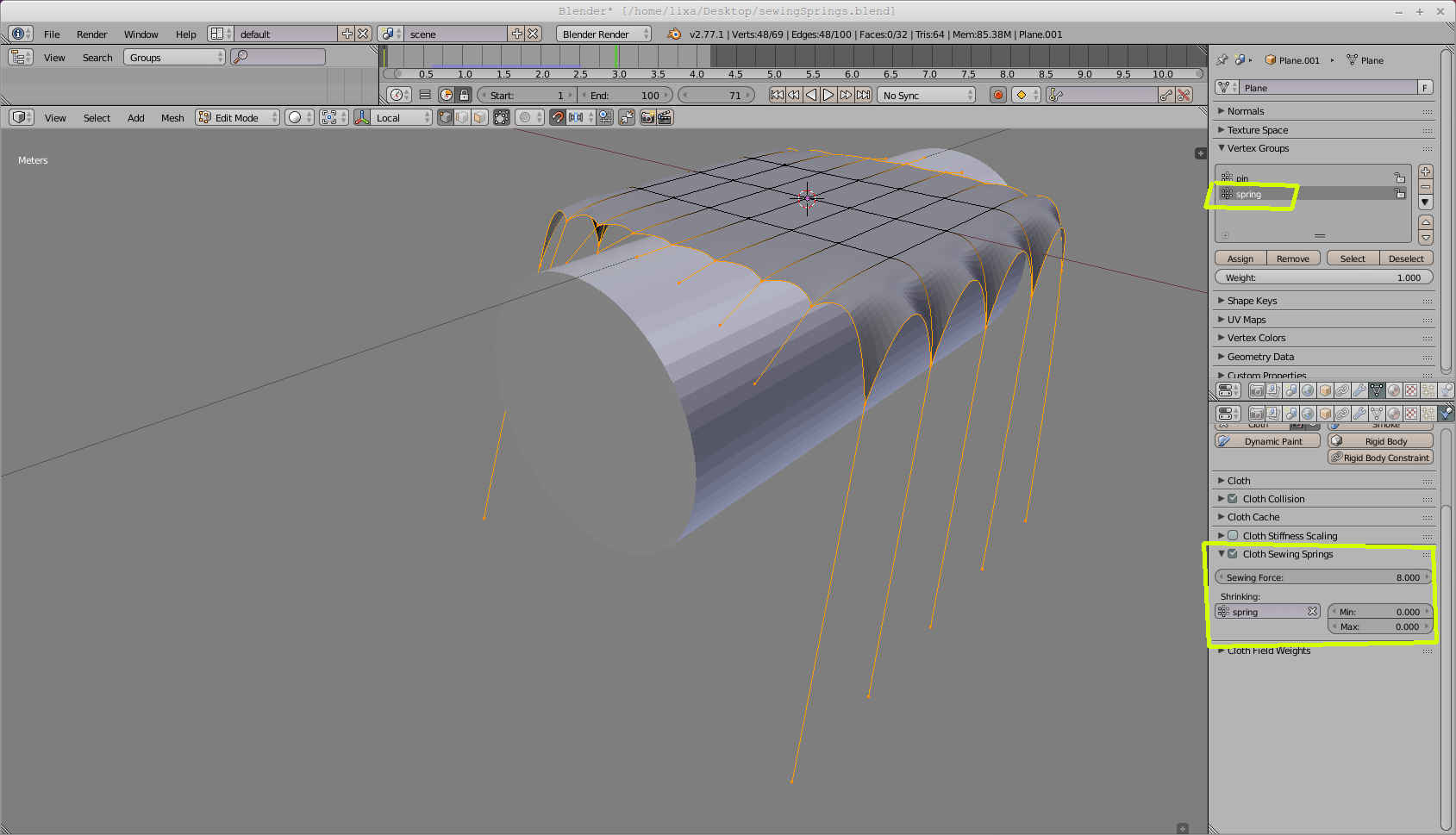The image size is (1456, 835).
Task: Toggle the use preview range clock icon
Action: click(x=447, y=95)
